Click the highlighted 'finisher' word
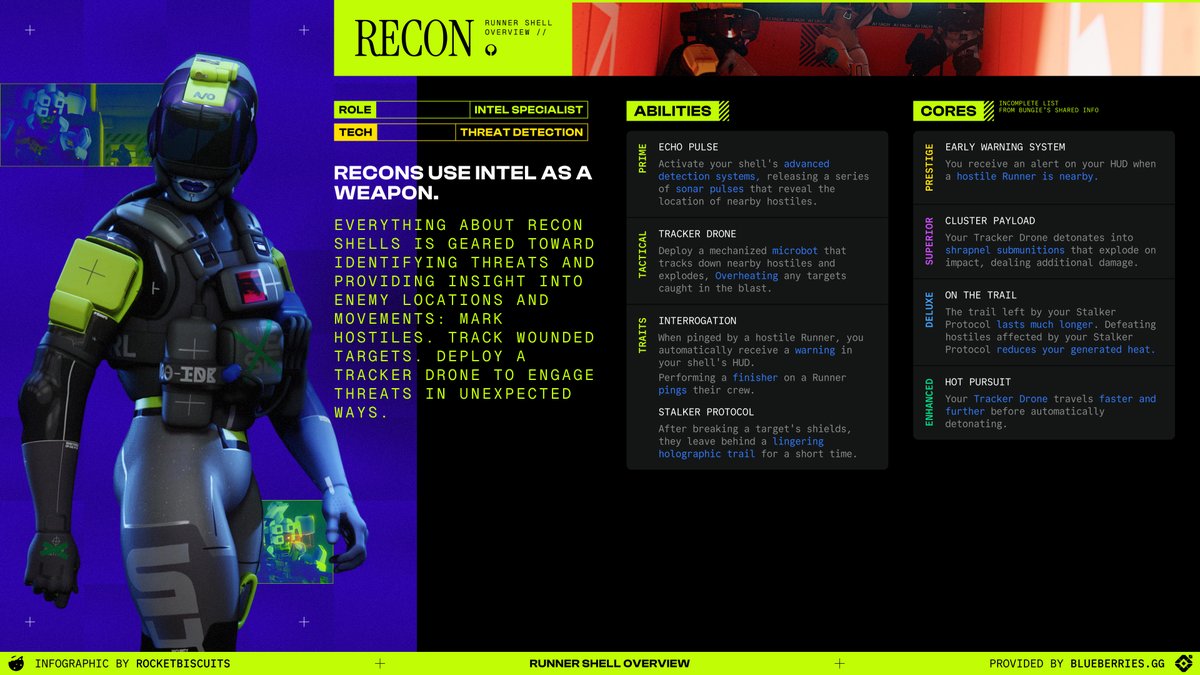This screenshot has width=1200, height=675. pyautogui.click(x=754, y=378)
